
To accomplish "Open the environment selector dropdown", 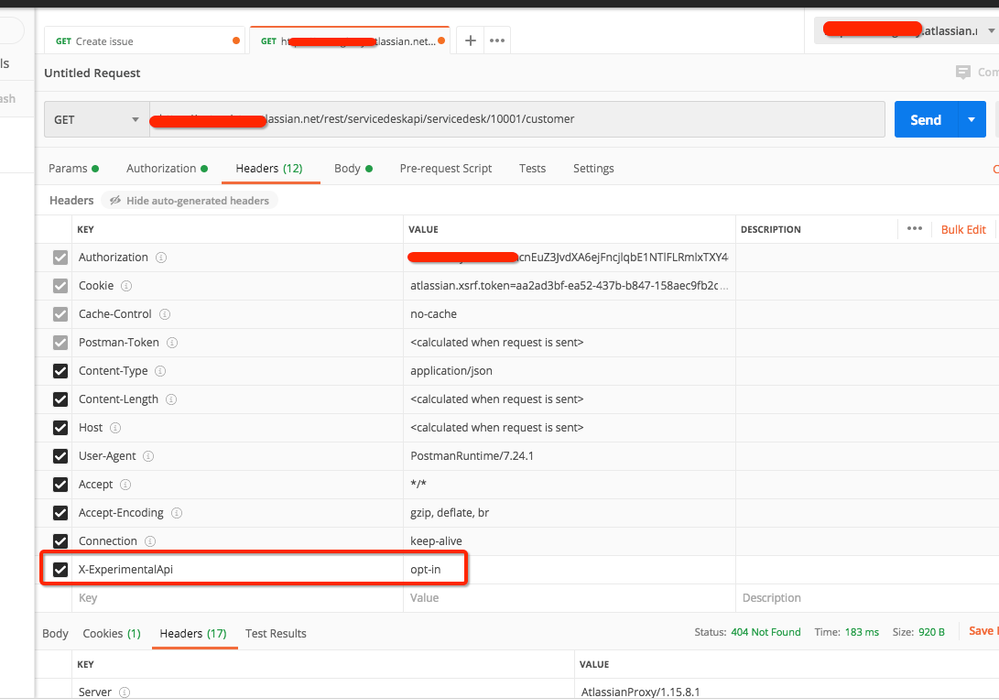I will click(906, 31).
